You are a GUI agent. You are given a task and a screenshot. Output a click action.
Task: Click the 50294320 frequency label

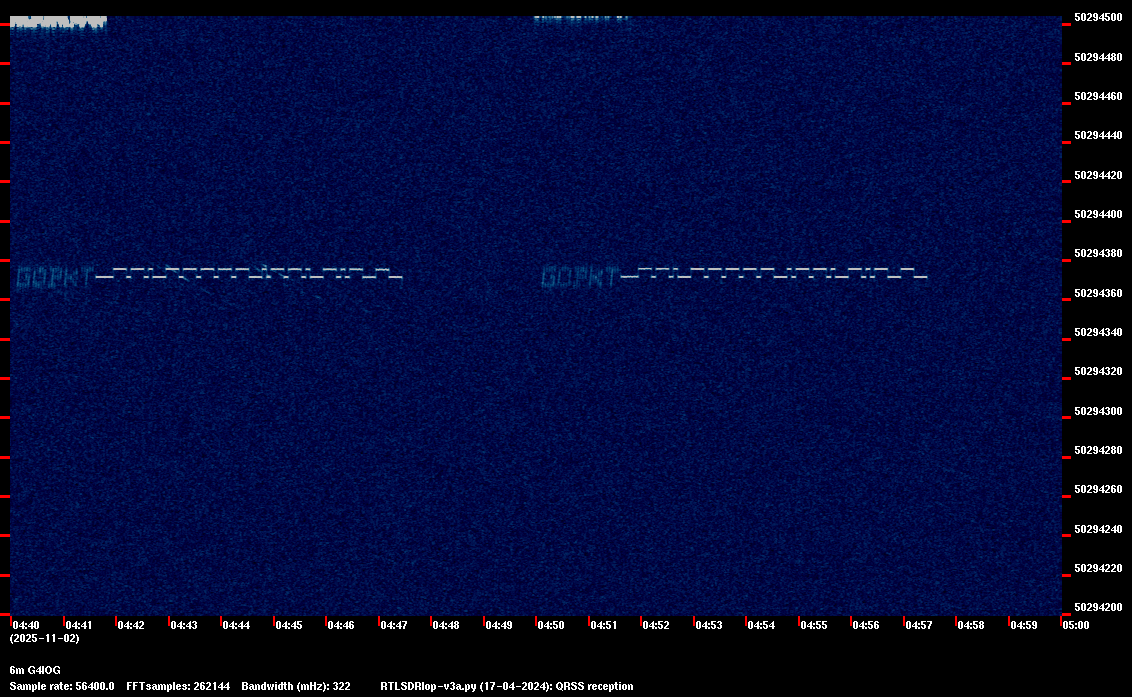(x=1098, y=371)
